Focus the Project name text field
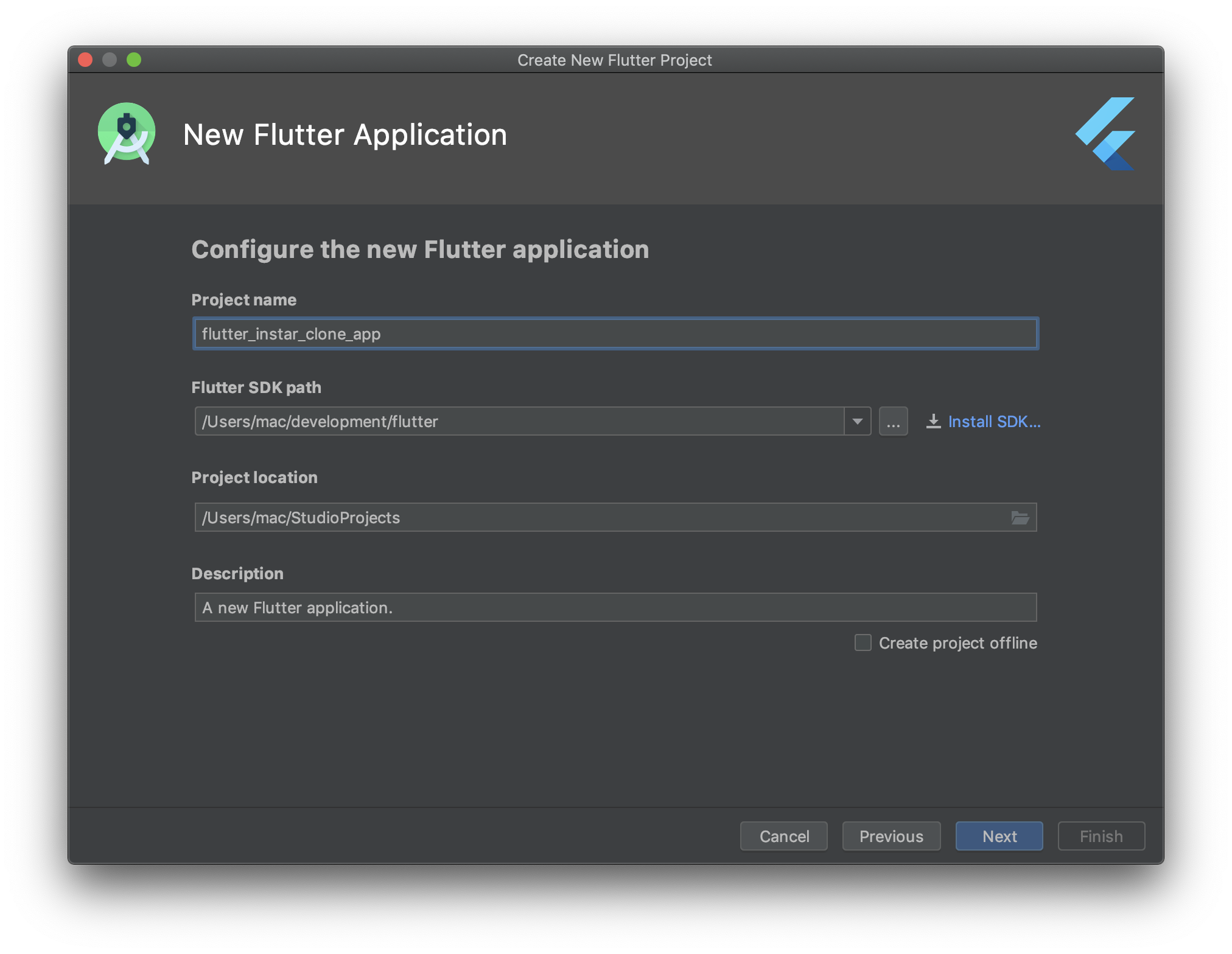1232x954 pixels. pyautogui.click(x=615, y=333)
